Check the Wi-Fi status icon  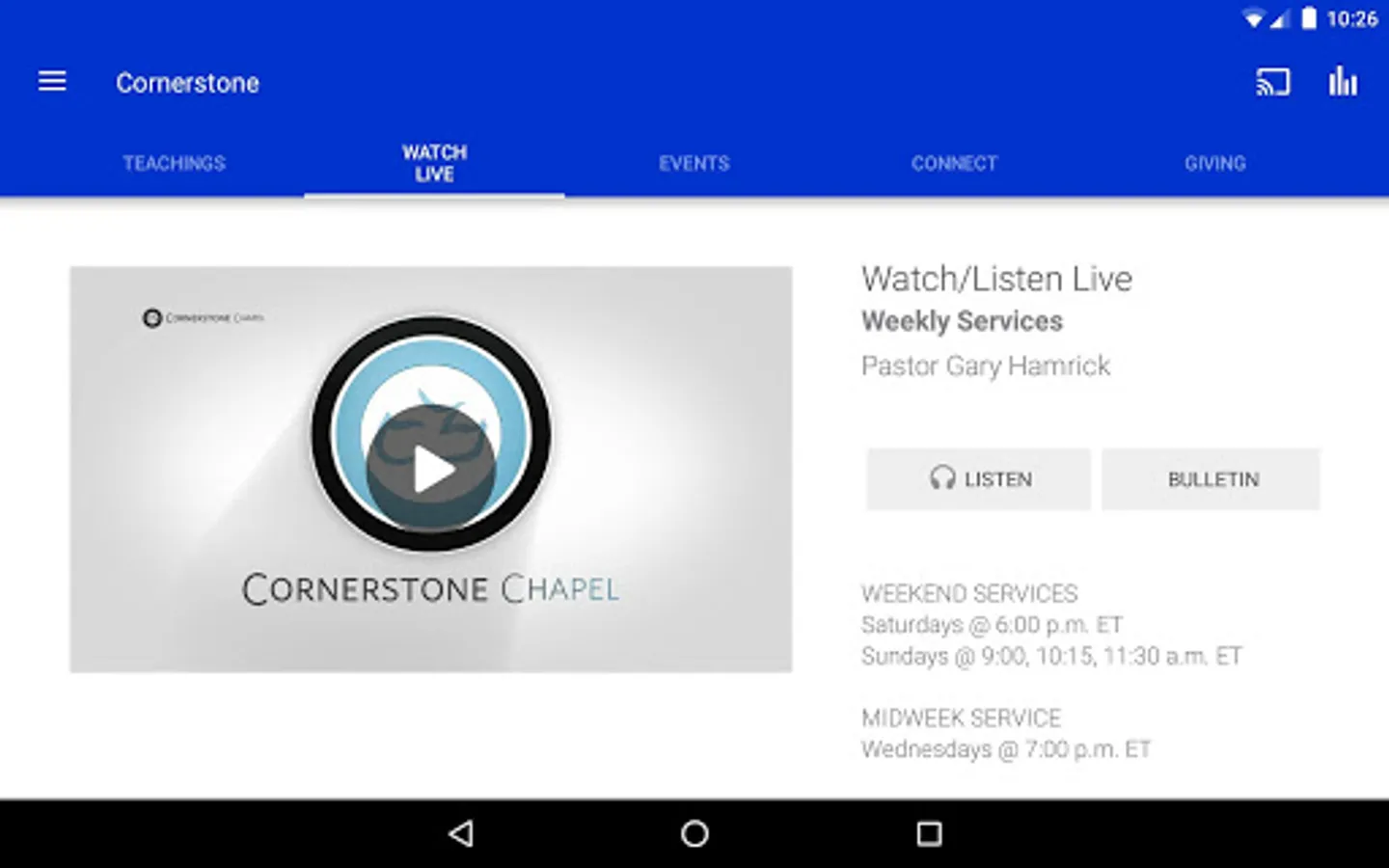(1253, 18)
